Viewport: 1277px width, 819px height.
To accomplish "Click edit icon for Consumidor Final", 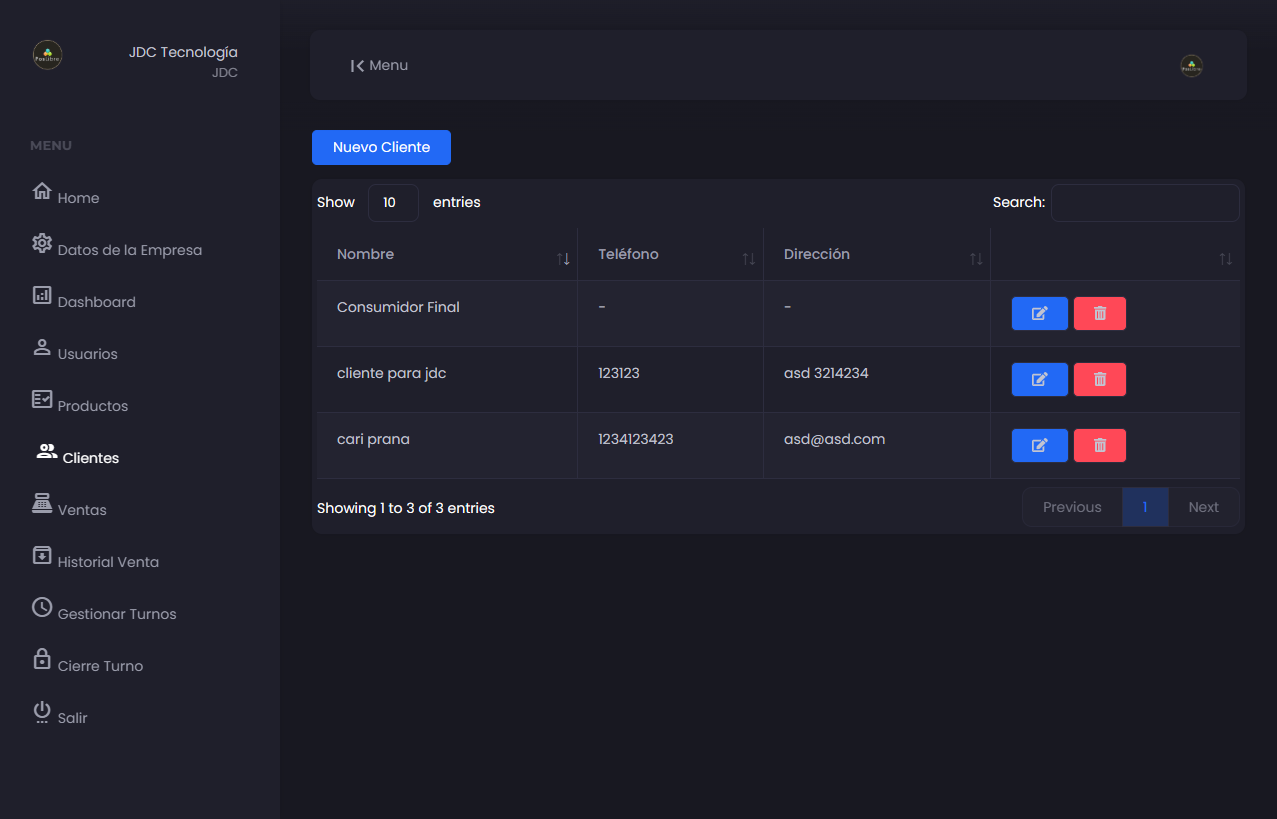I will pos(1039,313).
